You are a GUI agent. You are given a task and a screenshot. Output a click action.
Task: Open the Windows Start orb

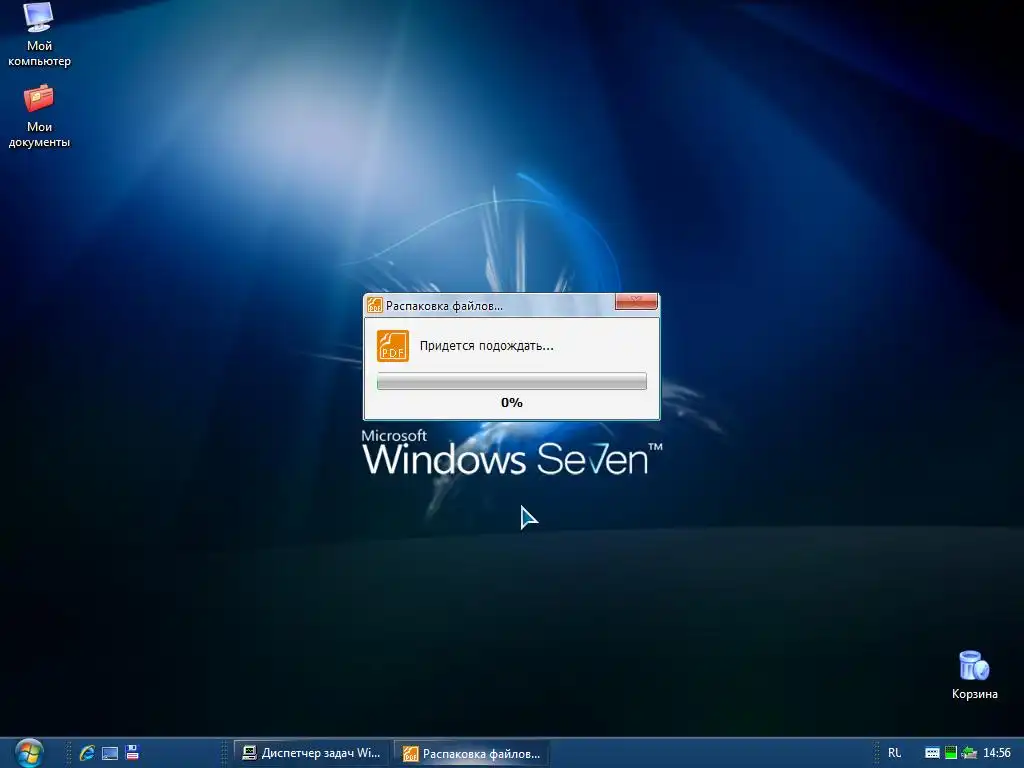29,753
